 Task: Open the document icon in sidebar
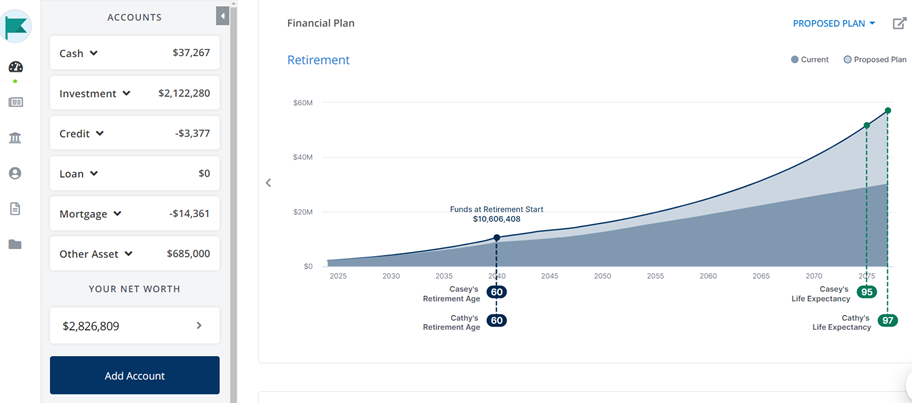click(15, 209)
